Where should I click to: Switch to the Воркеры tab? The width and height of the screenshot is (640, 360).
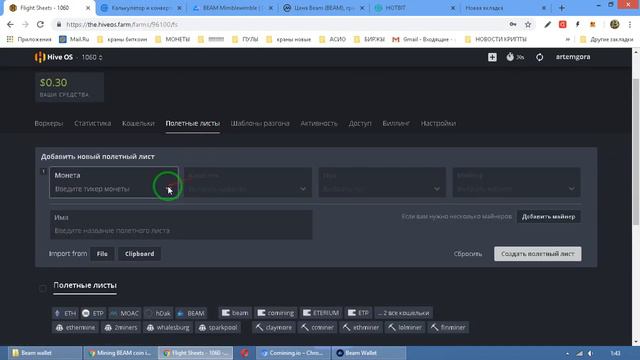click(49, 123)
